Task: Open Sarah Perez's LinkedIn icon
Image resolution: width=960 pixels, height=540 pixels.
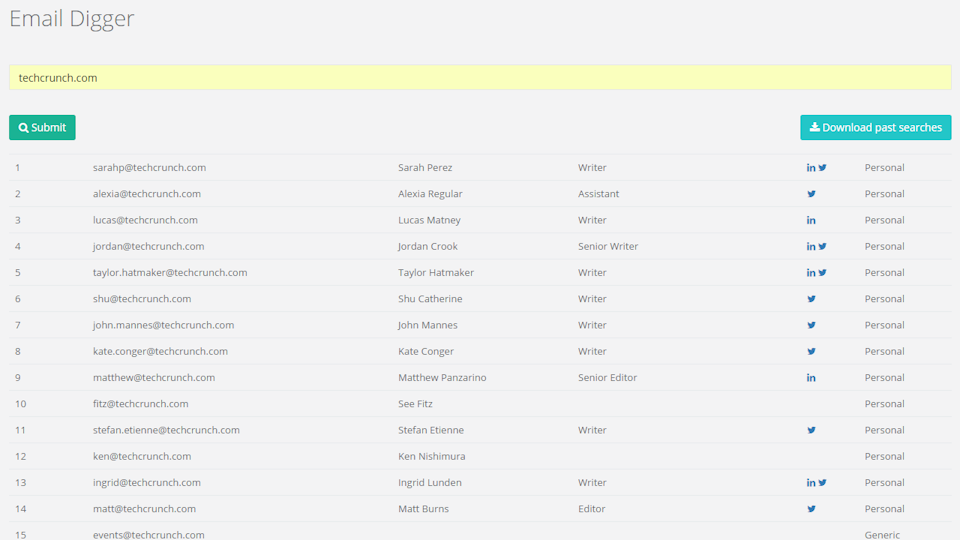Action: point(811,168)
